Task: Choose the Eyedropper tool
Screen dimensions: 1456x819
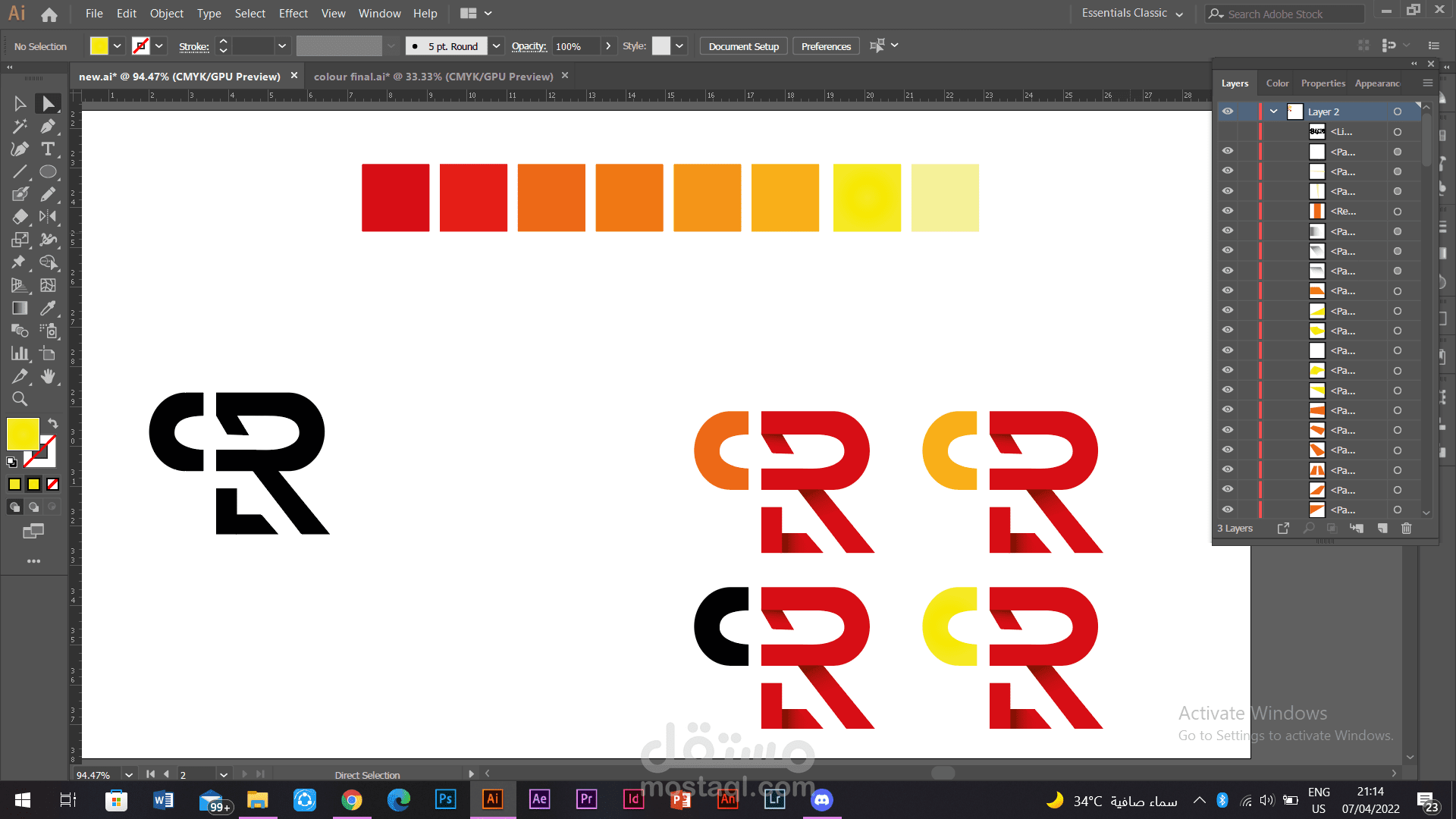Action: 48,308
